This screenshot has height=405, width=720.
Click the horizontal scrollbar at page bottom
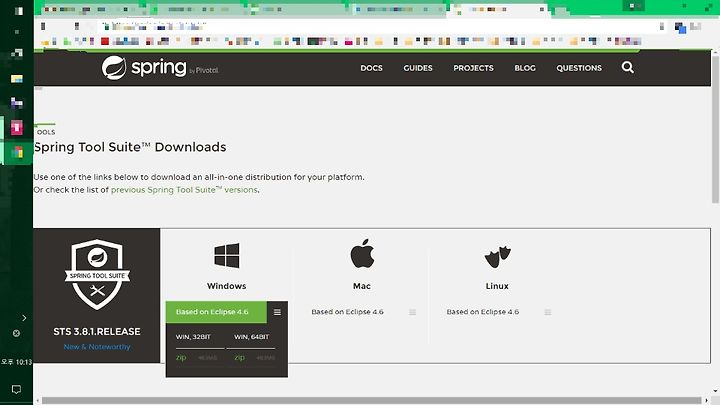[371, 400]
